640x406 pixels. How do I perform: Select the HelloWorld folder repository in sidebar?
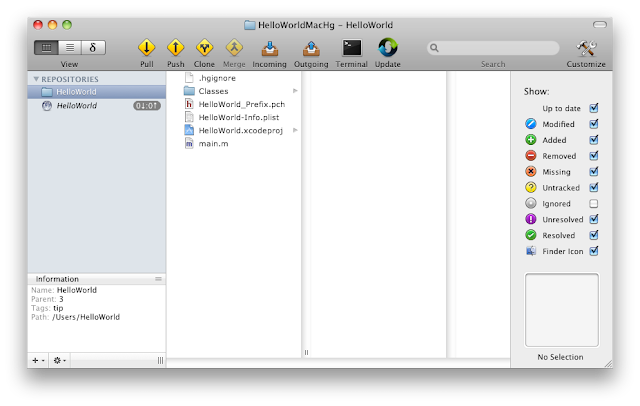(x=97, y=92)
